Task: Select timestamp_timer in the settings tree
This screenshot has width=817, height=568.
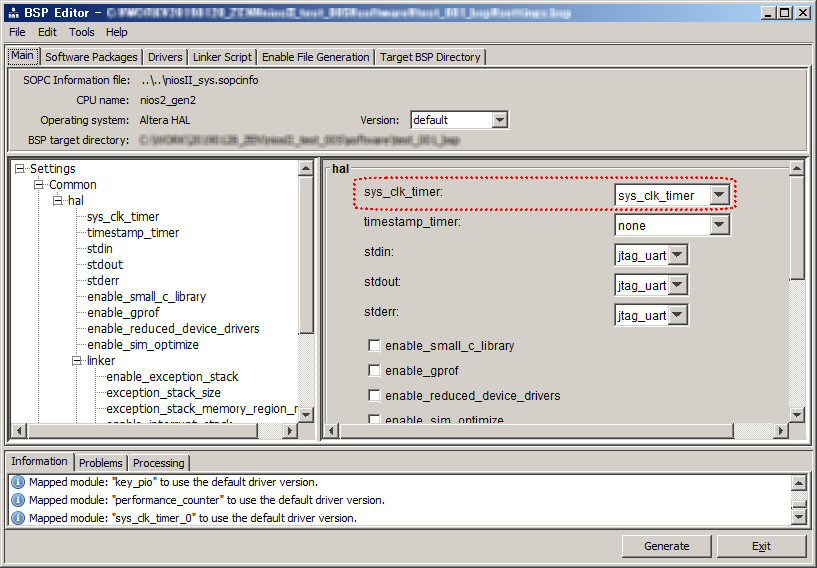Action: (x=133, y=233)
